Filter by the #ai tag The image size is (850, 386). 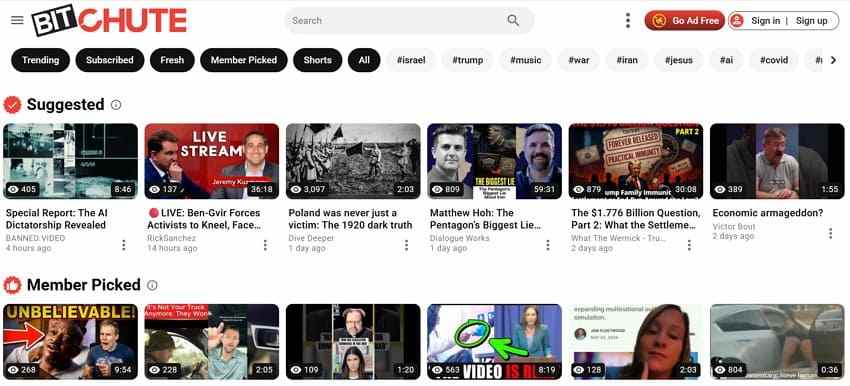click(726, 60)
